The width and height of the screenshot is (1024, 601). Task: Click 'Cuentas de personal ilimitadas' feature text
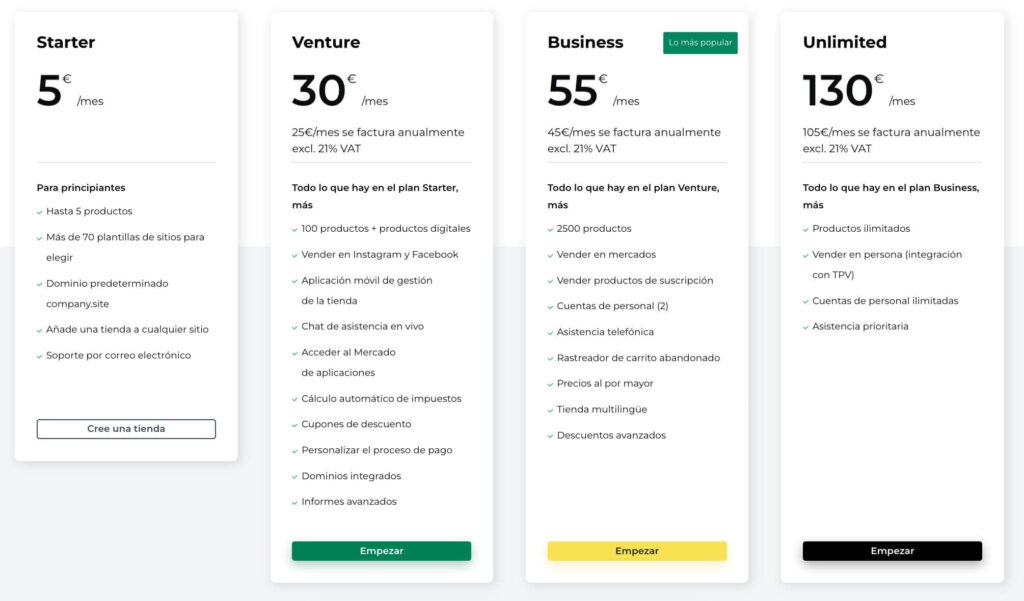[885, 300]
